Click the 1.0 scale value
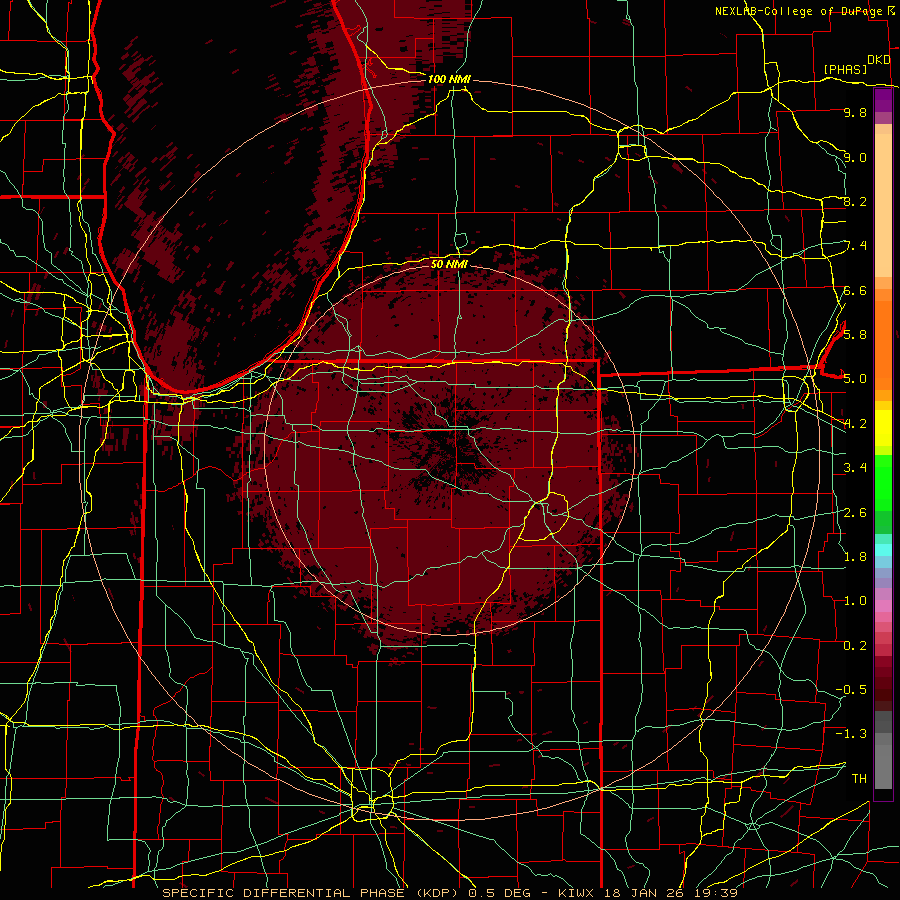900x900 pixels. click(x=855, y=600)
